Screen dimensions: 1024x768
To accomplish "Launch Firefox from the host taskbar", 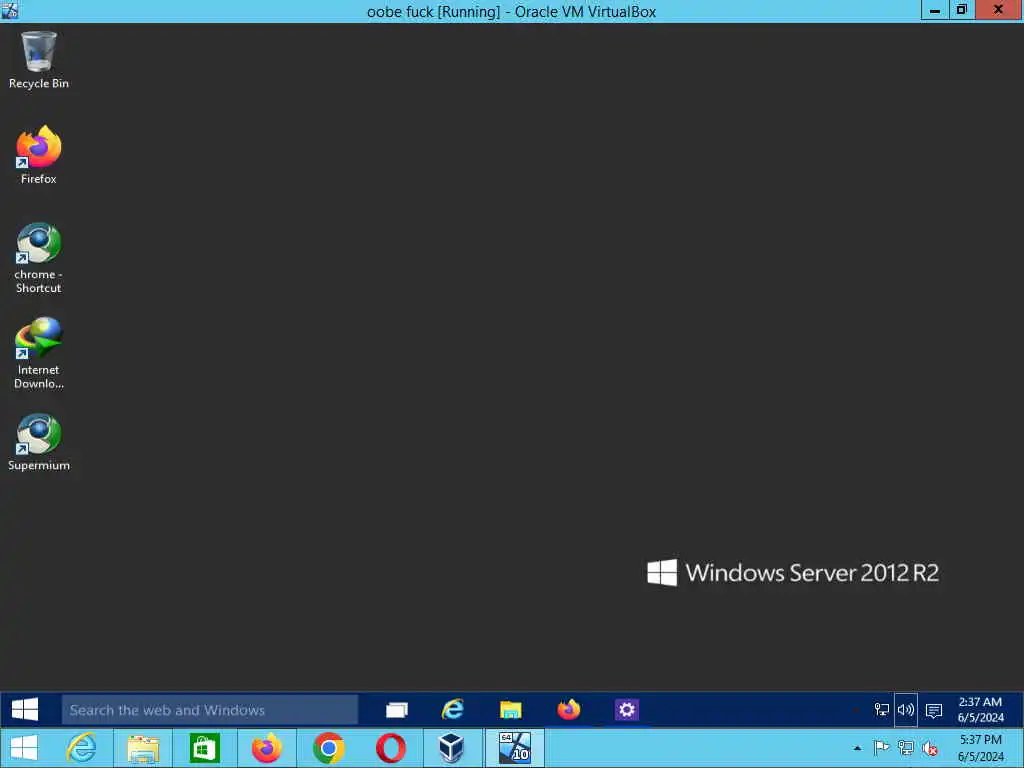I will 266,748.
